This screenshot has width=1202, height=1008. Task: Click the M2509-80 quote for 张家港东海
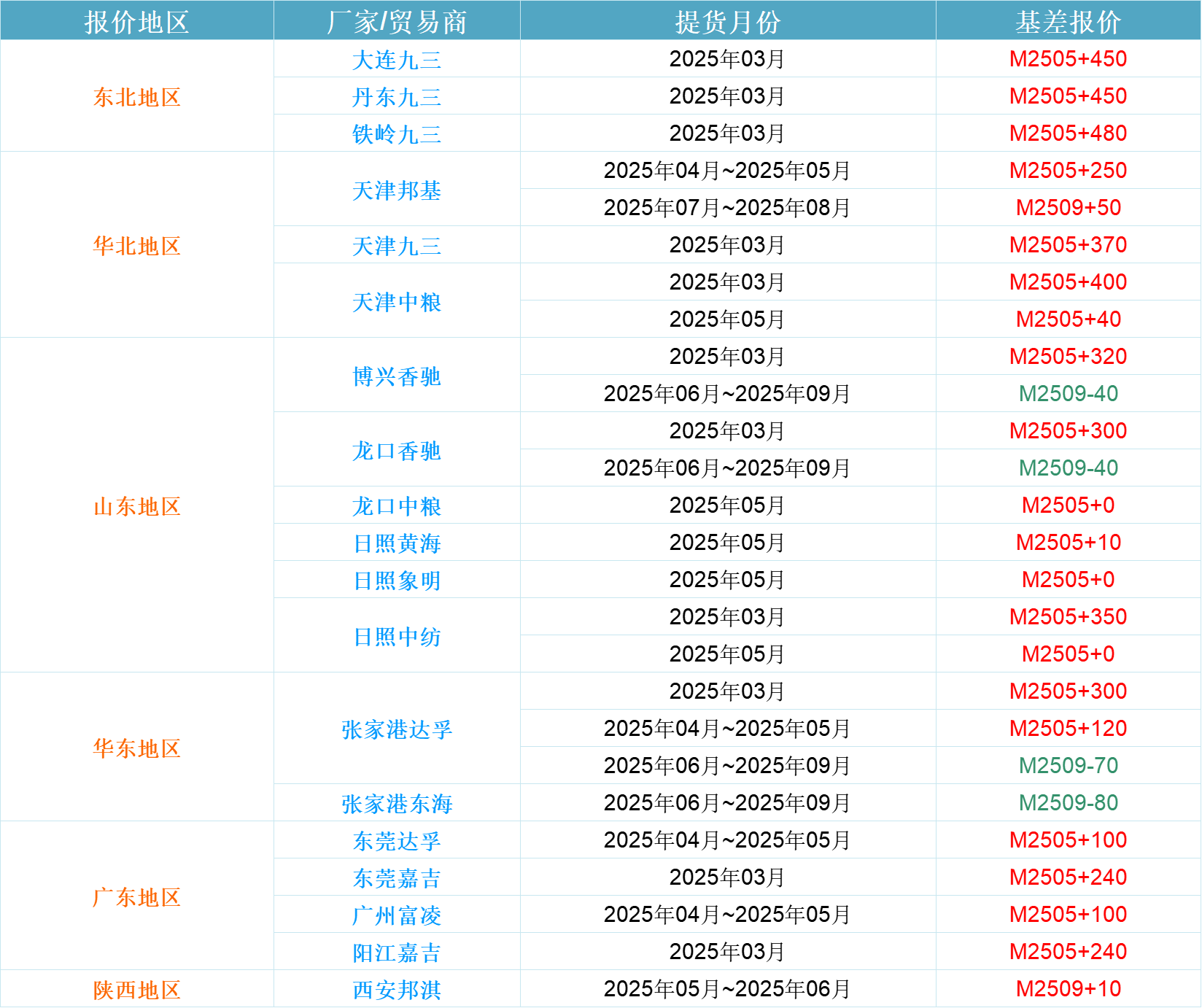click(x=1068, y=803)
